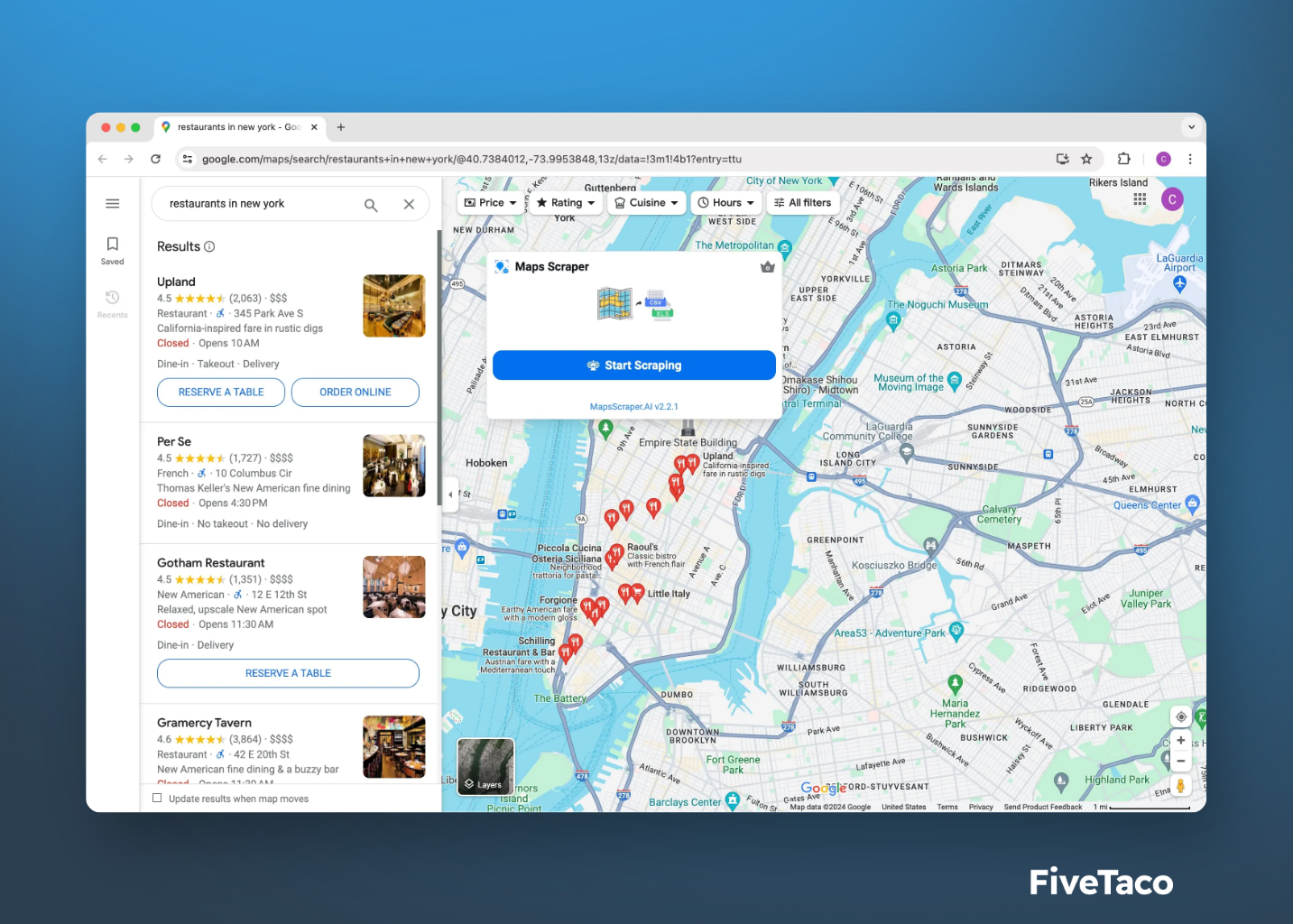Open the Chrome three-dot menu
The image size is (1293, 924).
click(1190, 159)
